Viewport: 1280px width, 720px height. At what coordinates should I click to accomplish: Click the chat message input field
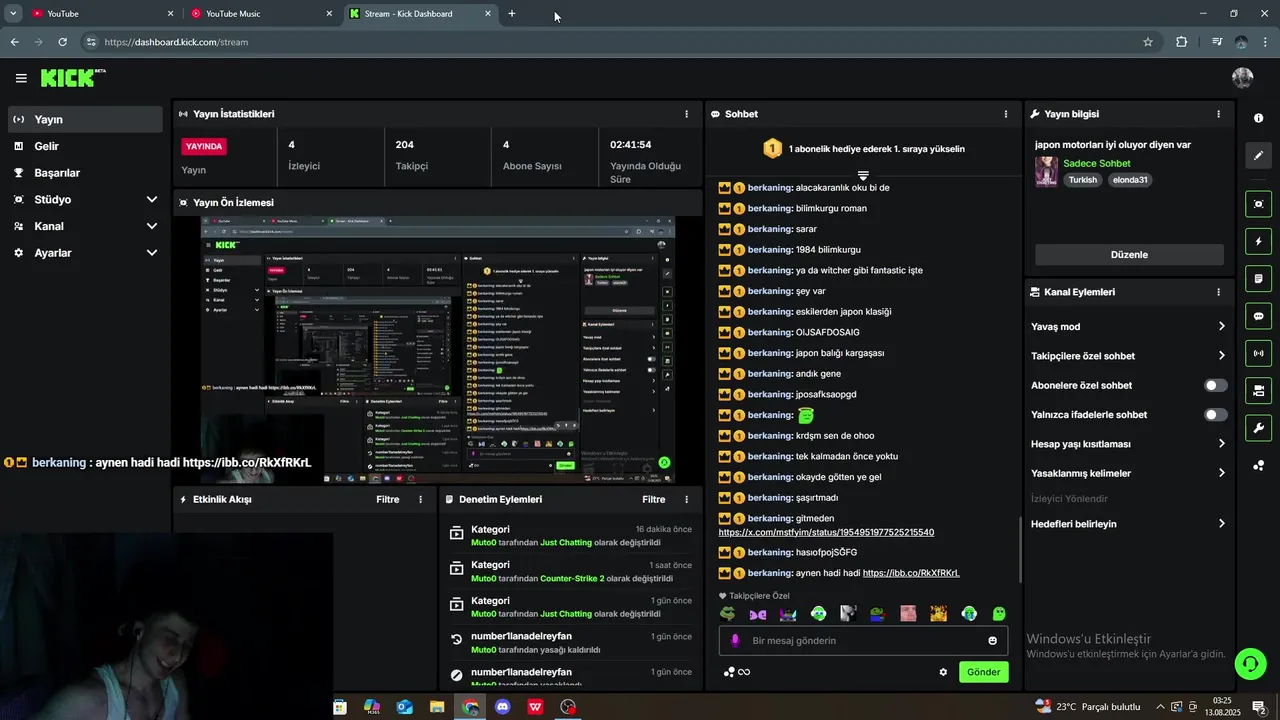click(863, 641)
